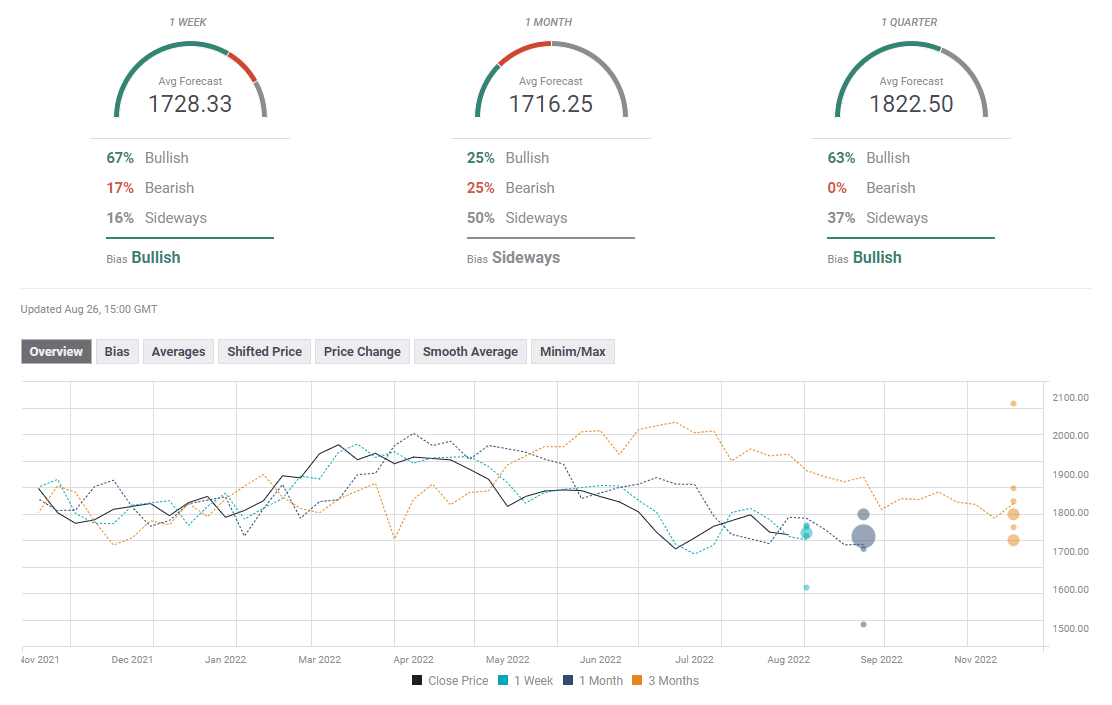Click the 1 Quarter gauge value 1822.50
The height and width of the screenshot is (705, 1112).
pyautogui.click(x=911, y=104)
